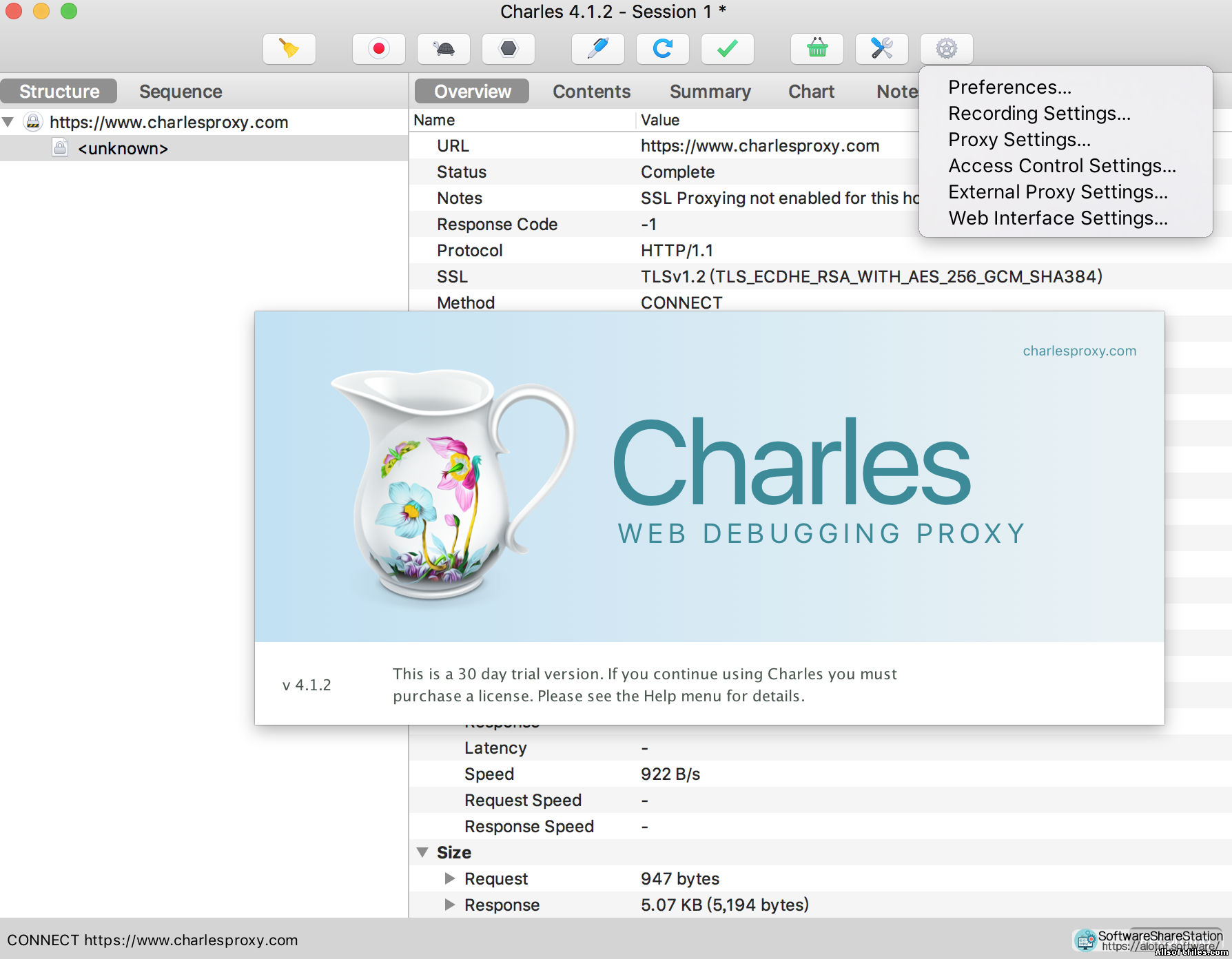
Task: Switch to the Sequence tab
Action: 181,91
